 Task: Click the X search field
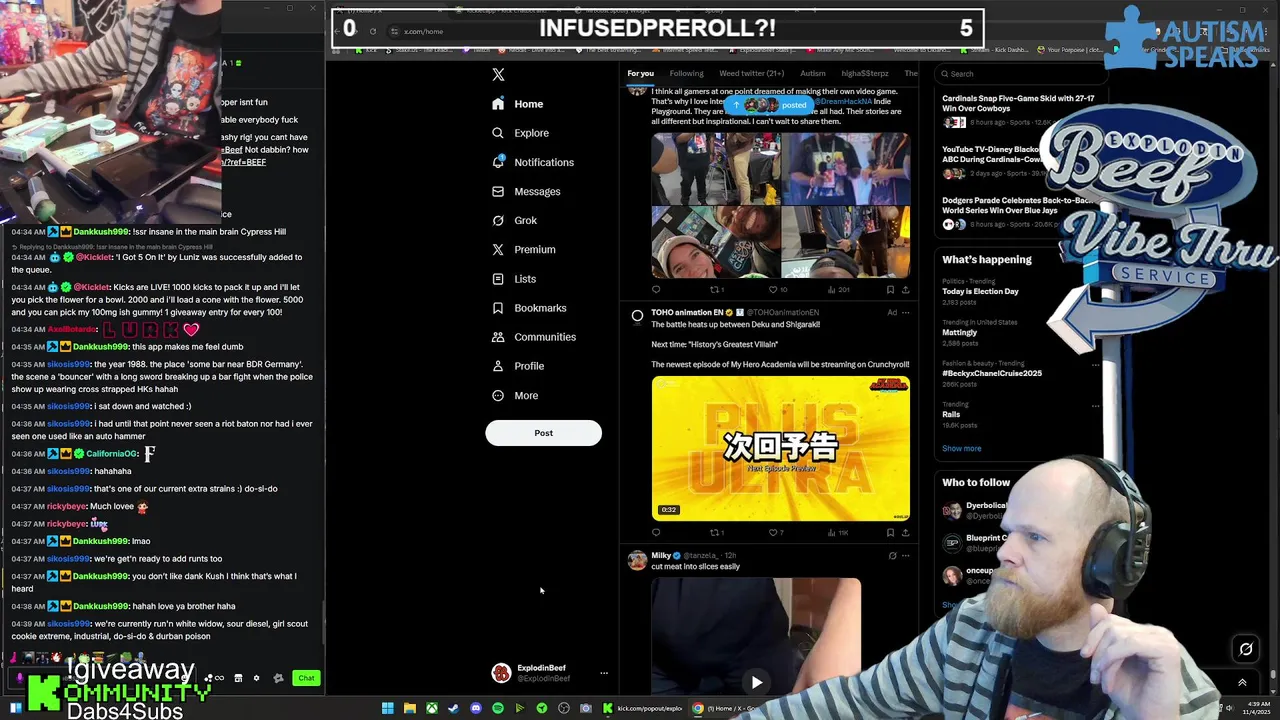[x=1020, y=73]
